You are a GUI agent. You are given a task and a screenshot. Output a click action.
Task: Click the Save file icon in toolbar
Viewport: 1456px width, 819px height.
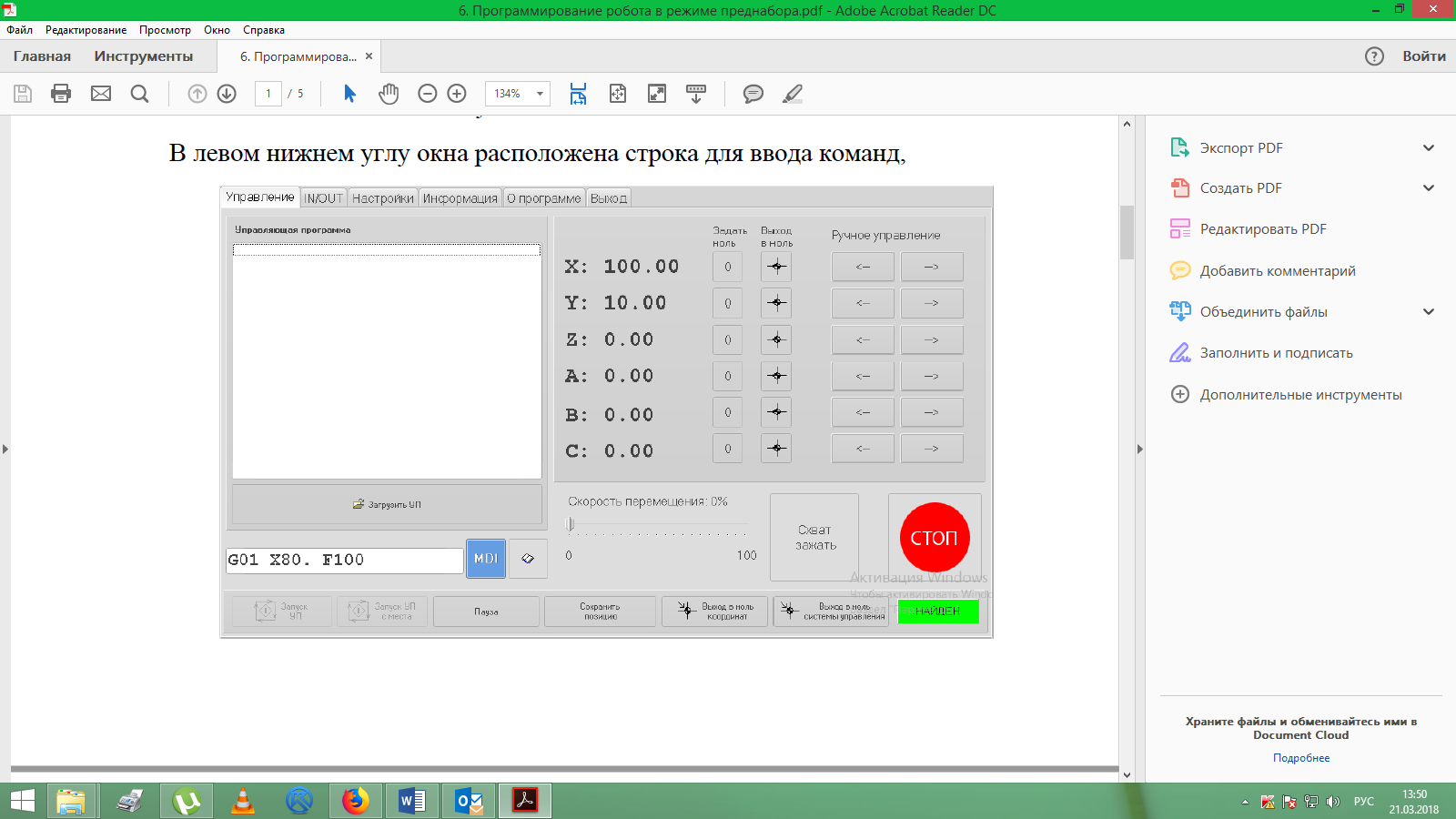pos(23,94)
